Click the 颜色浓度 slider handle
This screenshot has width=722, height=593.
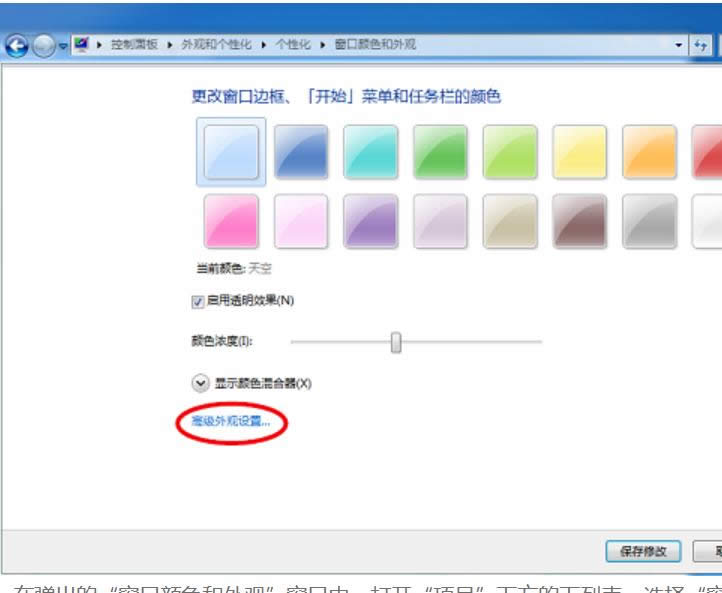pos(396,343)
